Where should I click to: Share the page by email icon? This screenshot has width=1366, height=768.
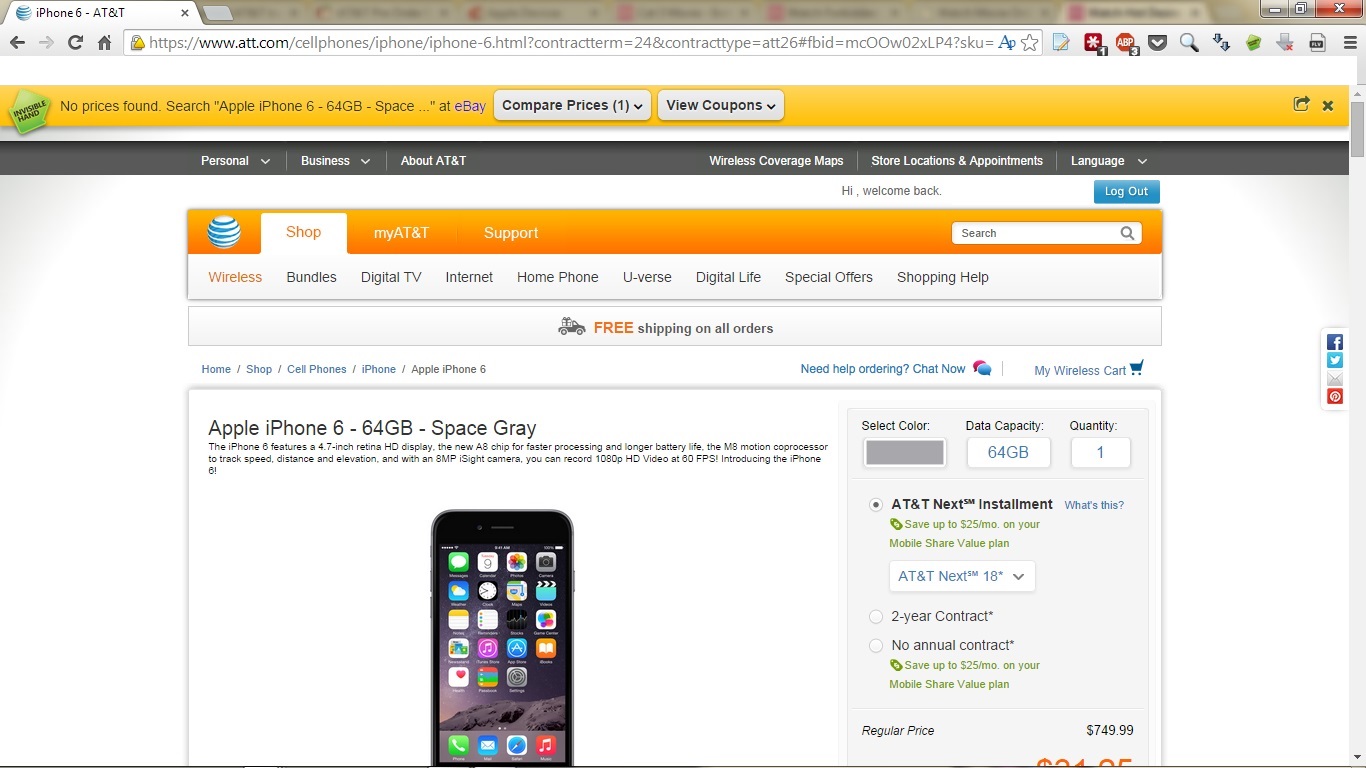(x=1335, y=378)
